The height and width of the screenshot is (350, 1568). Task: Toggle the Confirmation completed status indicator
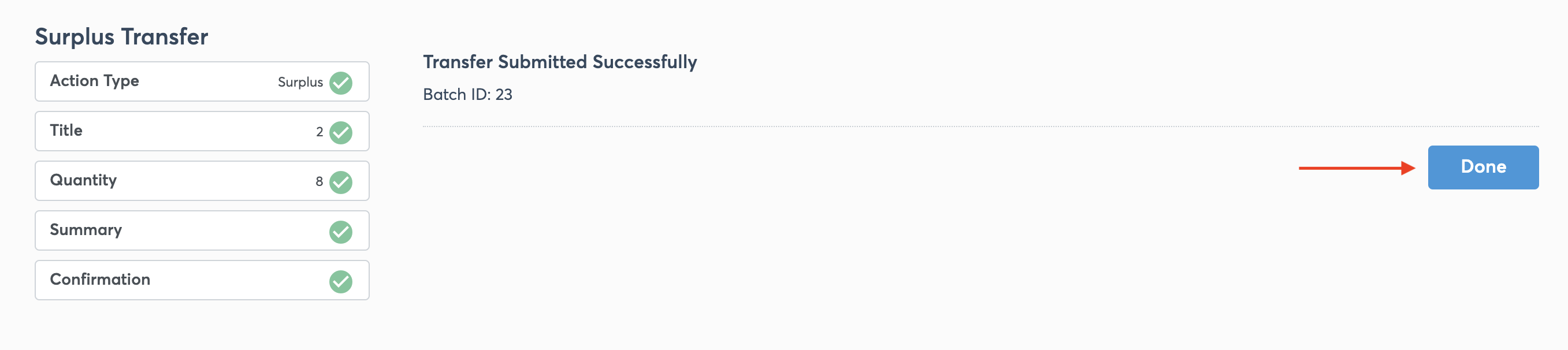[x=340, y=280]
